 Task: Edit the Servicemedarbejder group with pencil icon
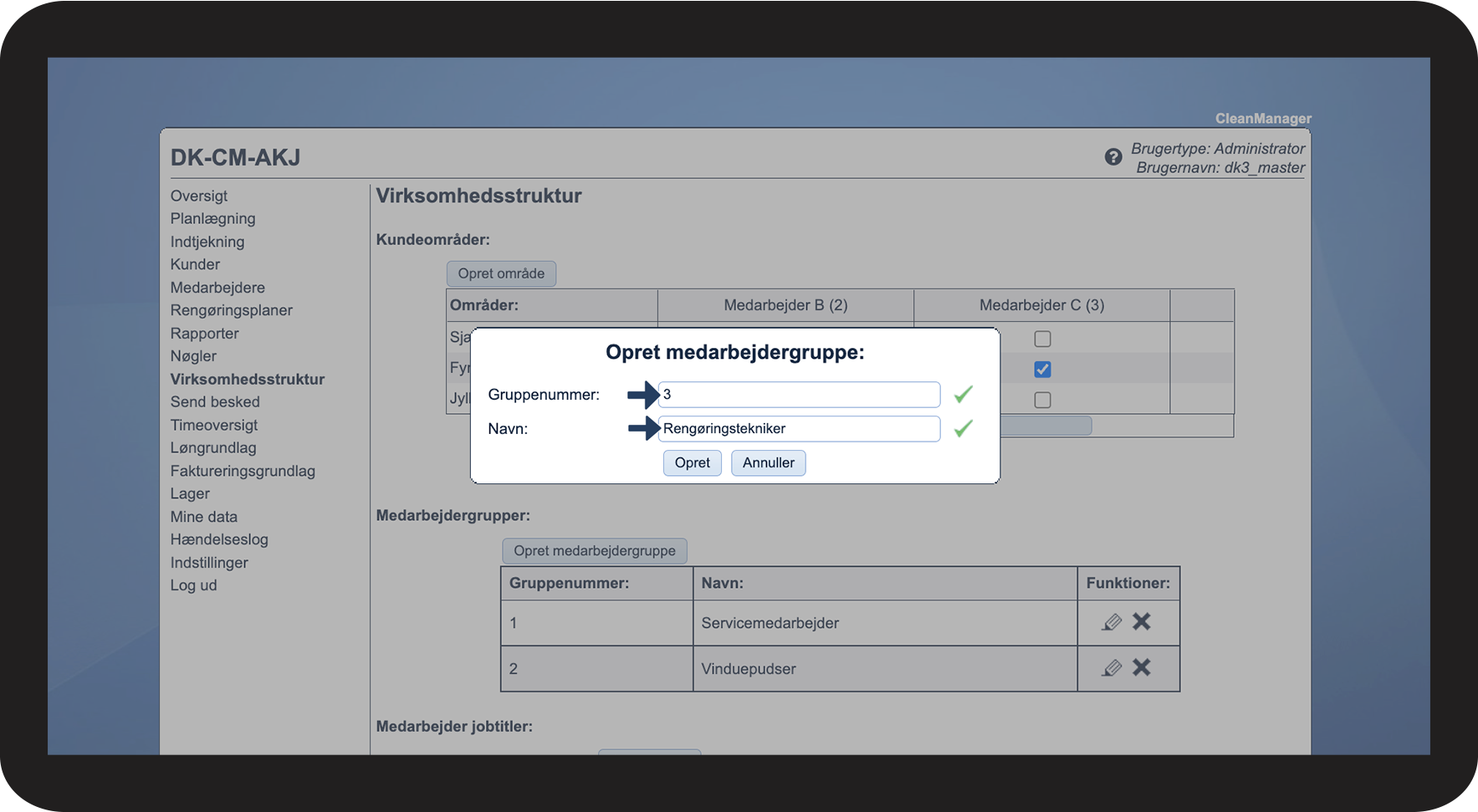[x=1112, y=622]
